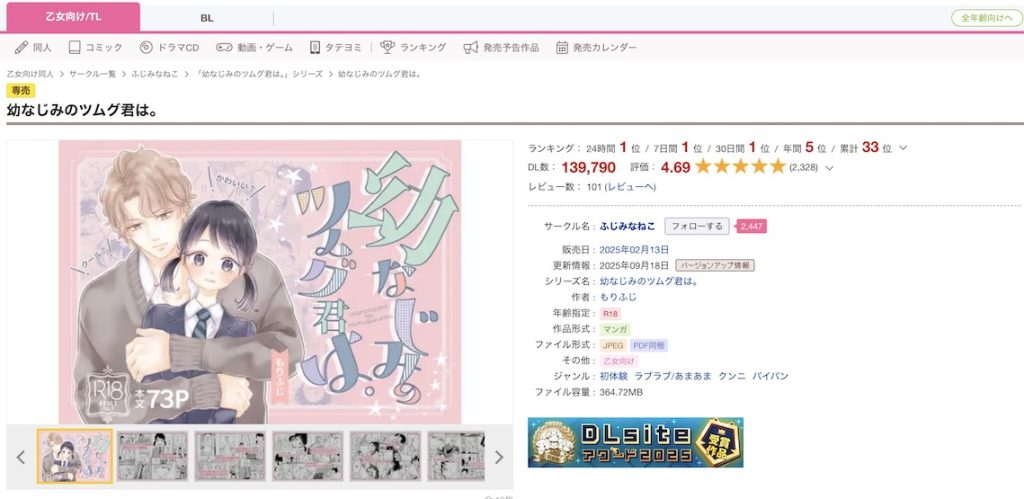This screenshot has width=1024, height=499.
Task: Select the second preview thumbnail
Action: (x=152, y=456)
